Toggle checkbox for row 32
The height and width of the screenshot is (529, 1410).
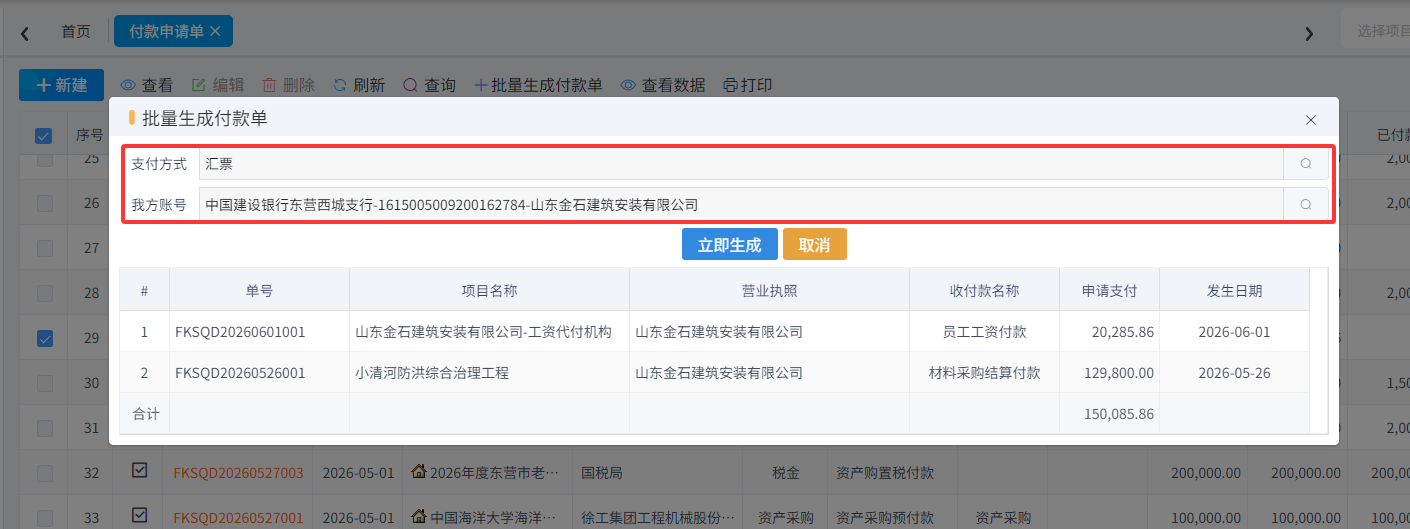coord(45,473)
